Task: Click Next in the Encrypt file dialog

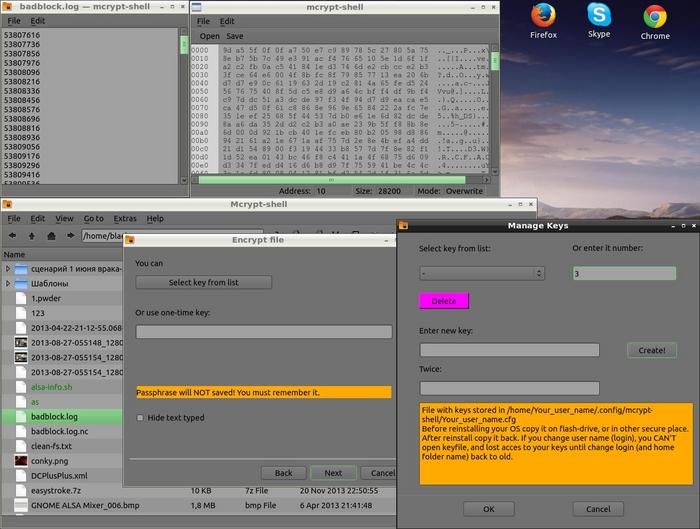Action: [x=333, y=473]
